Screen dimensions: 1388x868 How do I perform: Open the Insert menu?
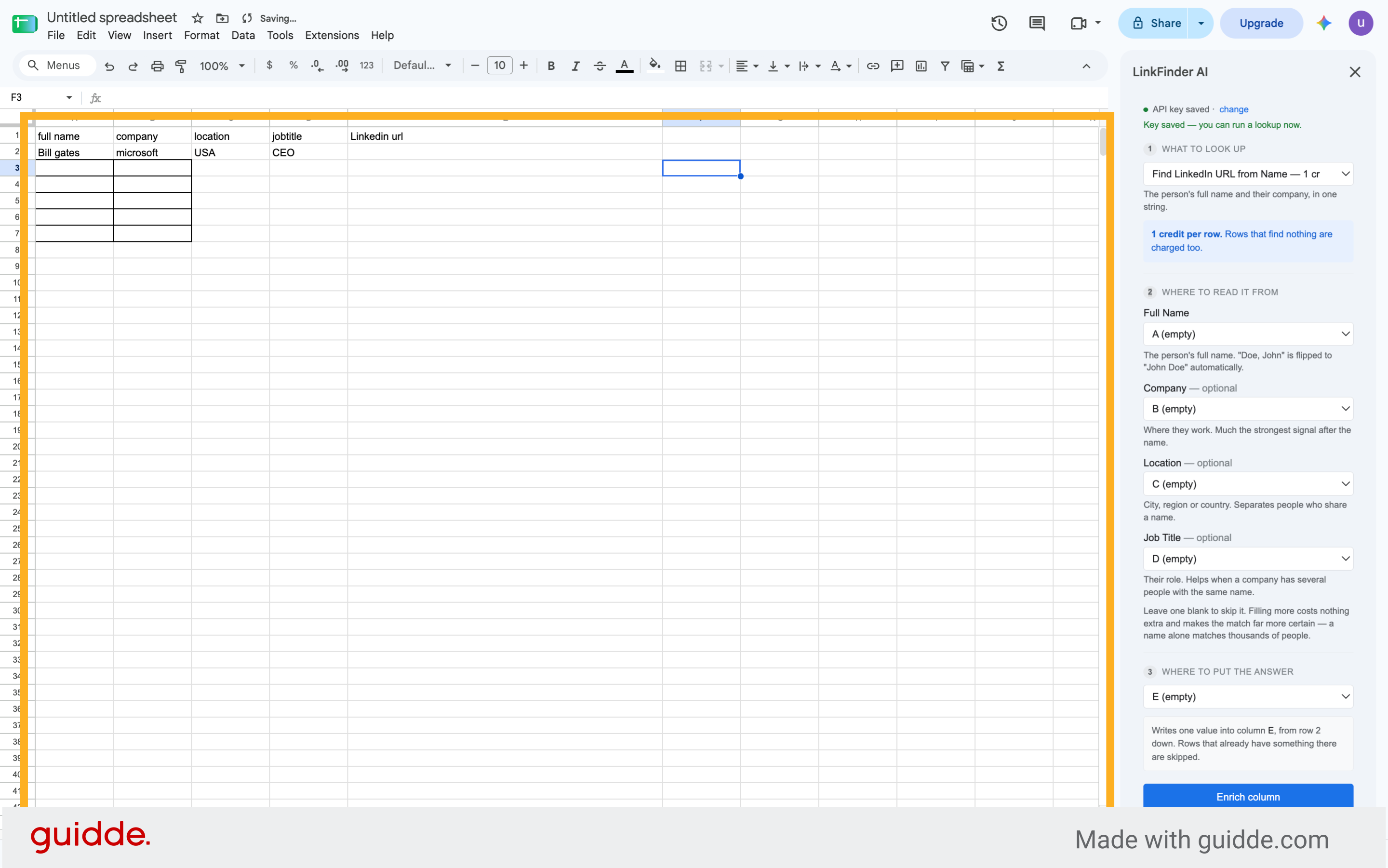coord(157,36)
